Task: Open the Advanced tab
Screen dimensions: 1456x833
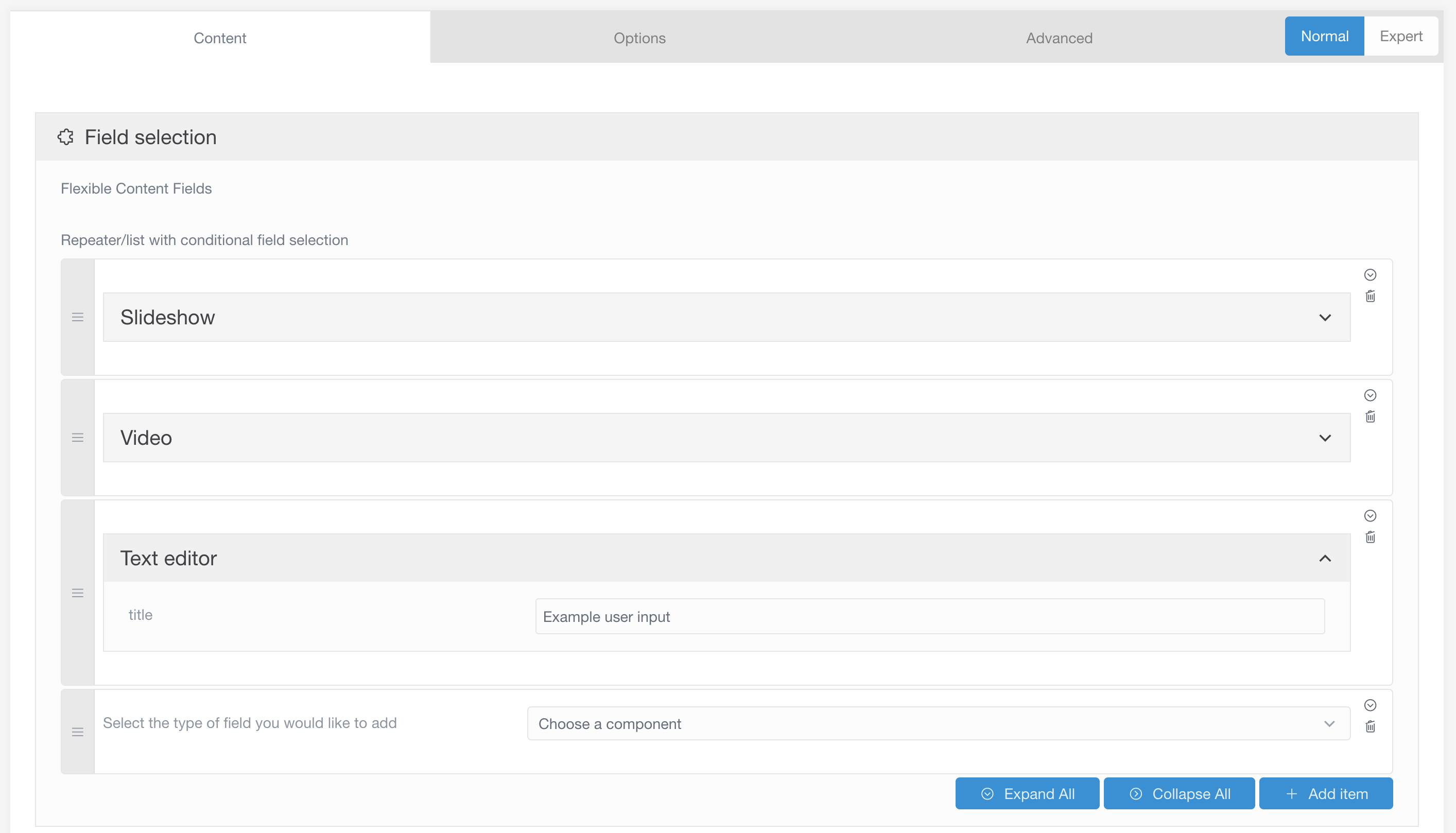Action: [1059, 38]
